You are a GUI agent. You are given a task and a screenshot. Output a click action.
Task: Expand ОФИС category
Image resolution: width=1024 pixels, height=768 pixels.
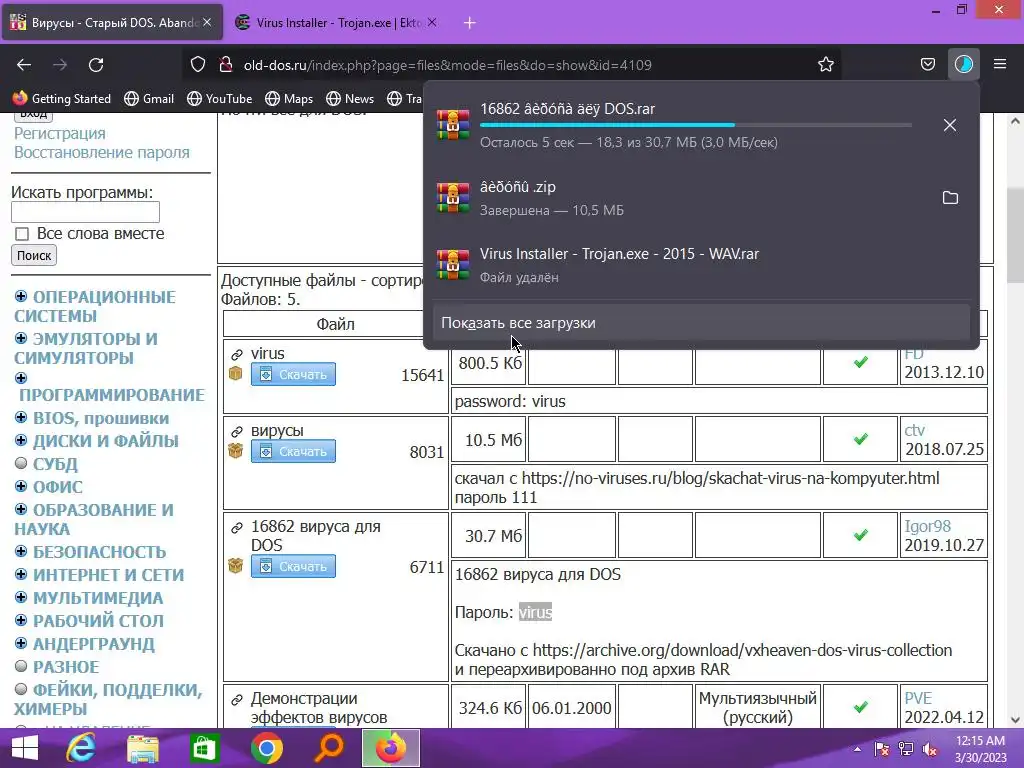tap(21, 486)
